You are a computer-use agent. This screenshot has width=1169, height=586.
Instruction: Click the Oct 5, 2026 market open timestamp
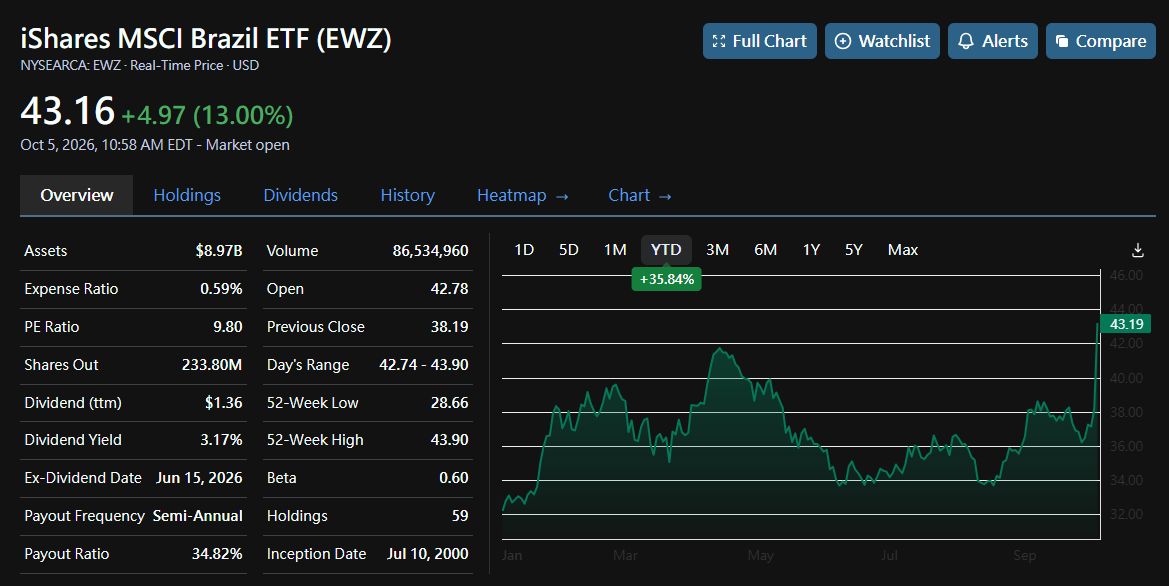pos(155,145)
